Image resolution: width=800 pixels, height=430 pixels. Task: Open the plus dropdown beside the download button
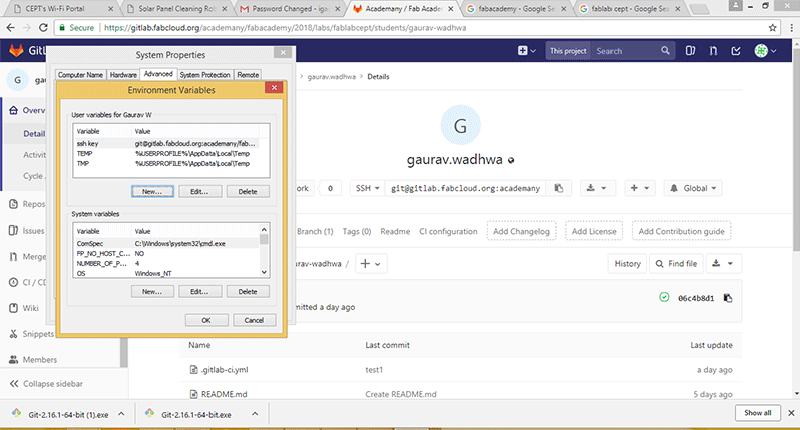pyautogui.click(x=639, y=188)
